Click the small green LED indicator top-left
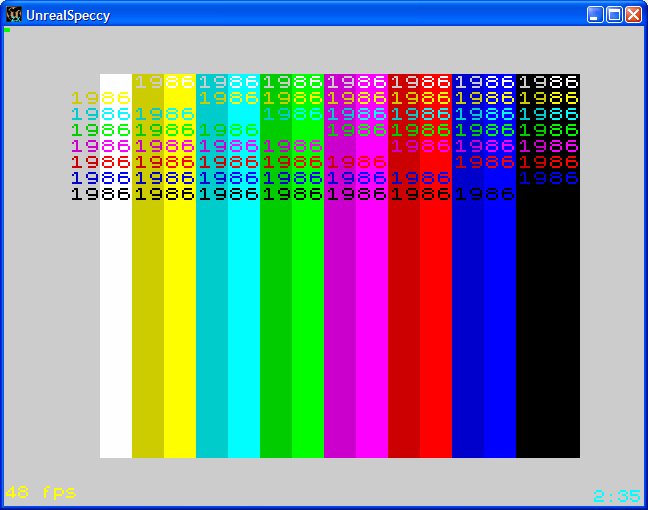Screen dimensions: 648x510 (x=7, y=30)
